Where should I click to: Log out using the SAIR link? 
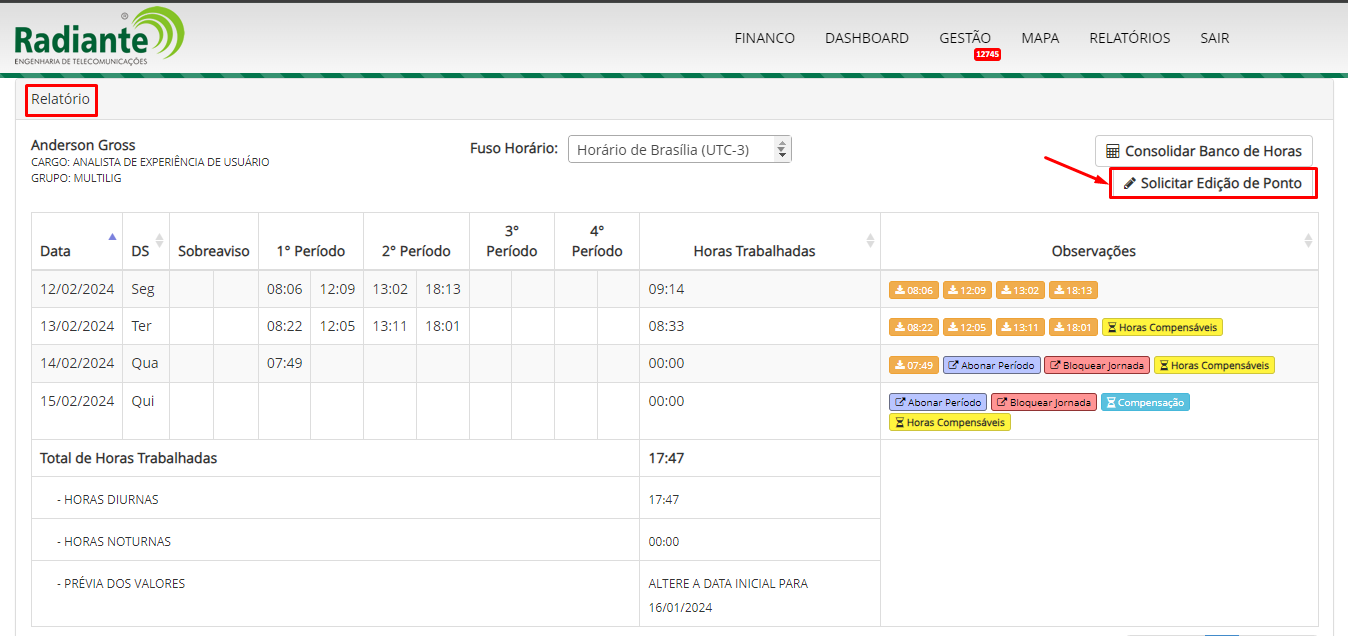[1214, 38]
